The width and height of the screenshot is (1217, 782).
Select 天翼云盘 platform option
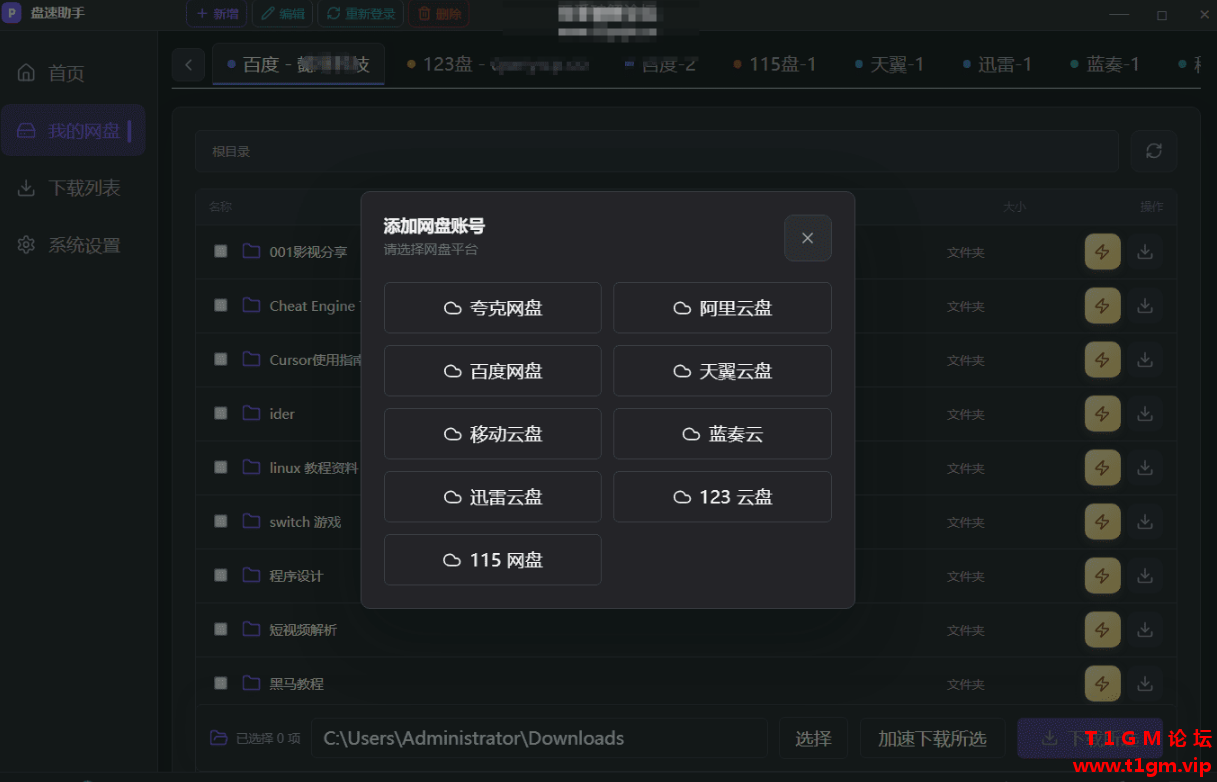[x=722, y=371]
